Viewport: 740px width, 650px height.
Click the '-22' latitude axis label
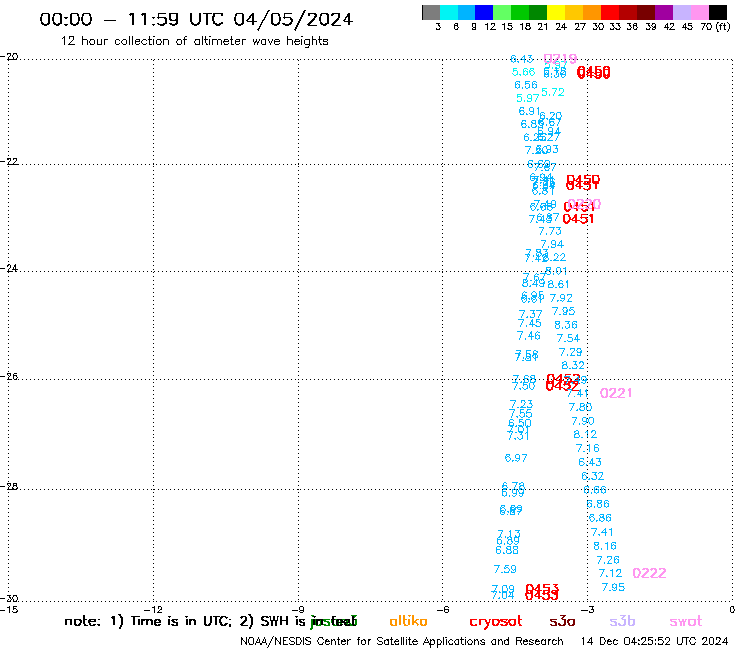(x=8, y=161)
